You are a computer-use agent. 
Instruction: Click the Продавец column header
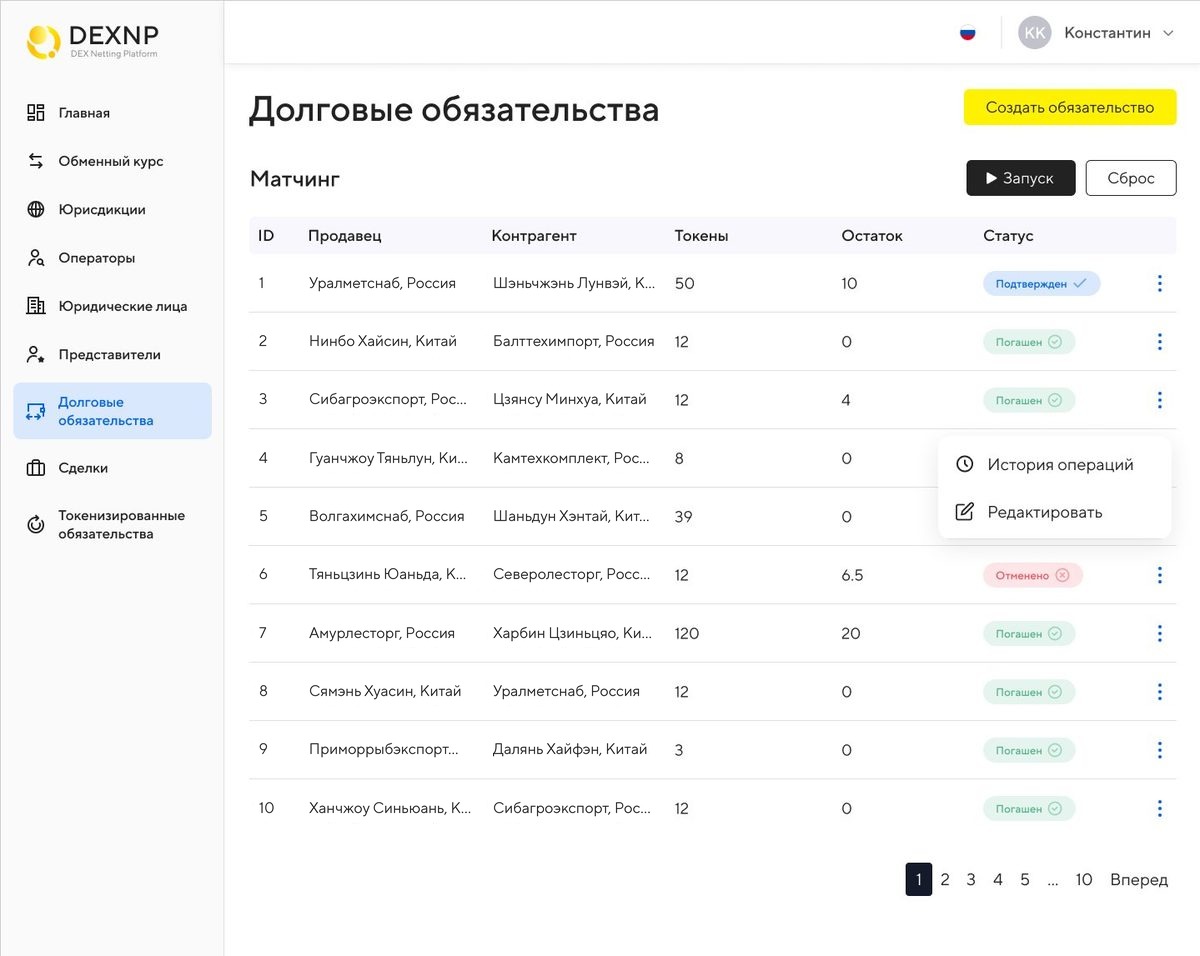345,236
